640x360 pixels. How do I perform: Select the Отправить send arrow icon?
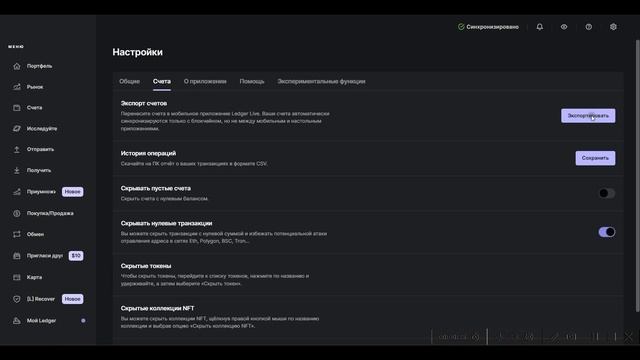(17, 149)
